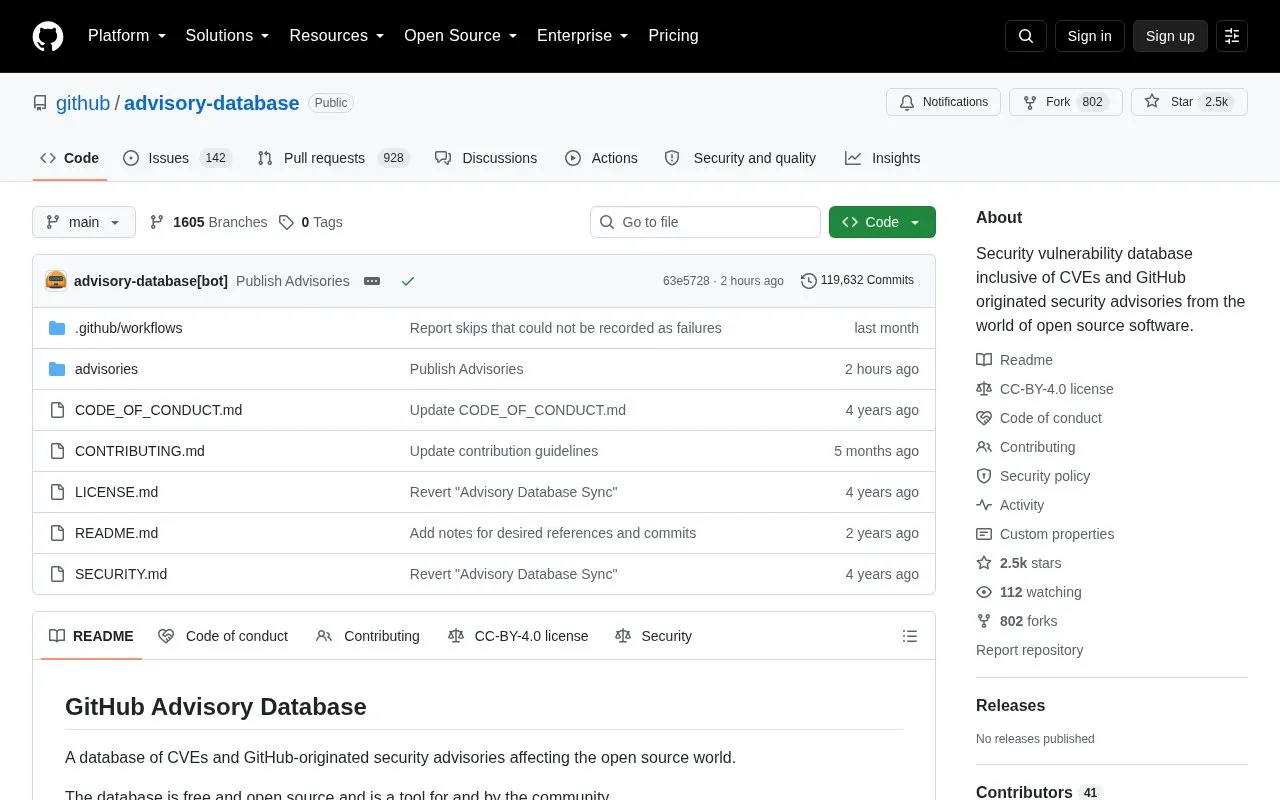Viewport: 1280px width, 800px height.
Task: Open the Report repository link
Action: [1029, 650]
